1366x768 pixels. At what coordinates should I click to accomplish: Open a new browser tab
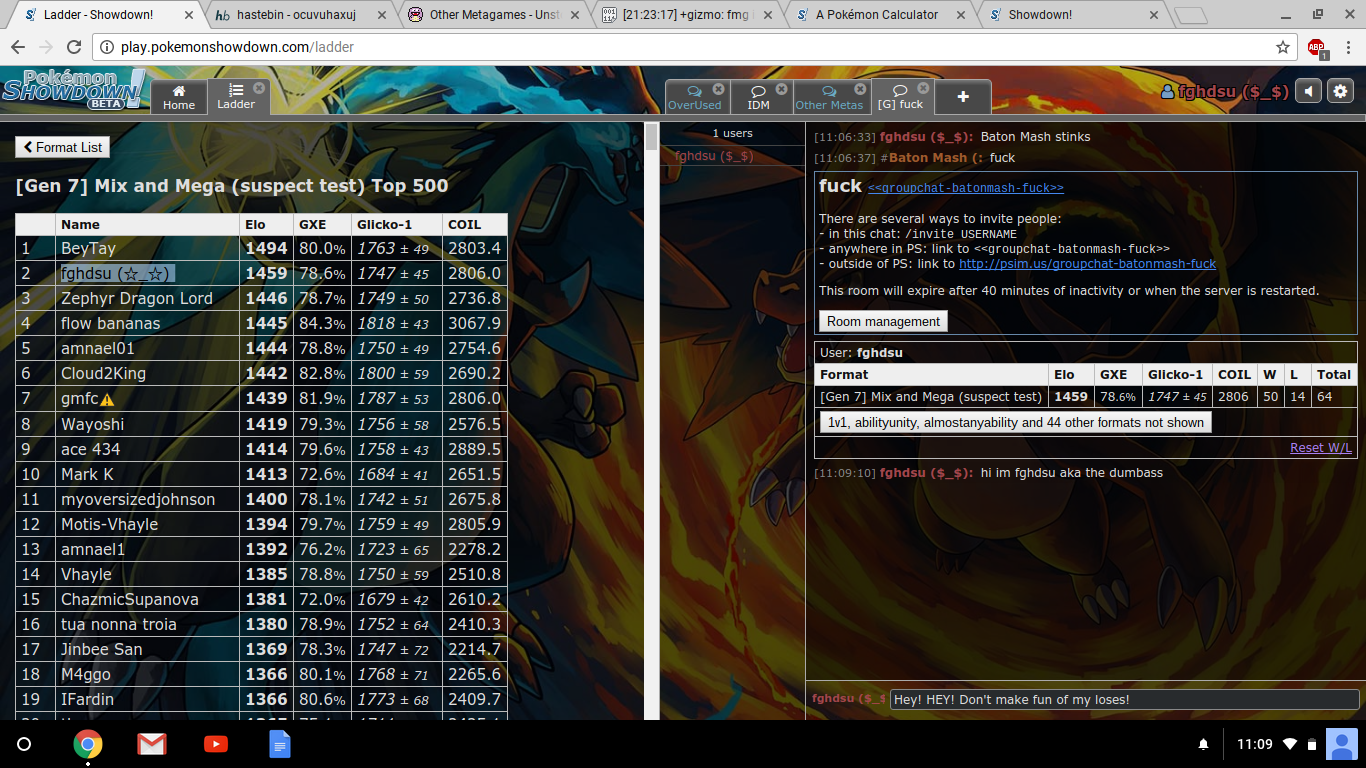(x=1190, y=16)
